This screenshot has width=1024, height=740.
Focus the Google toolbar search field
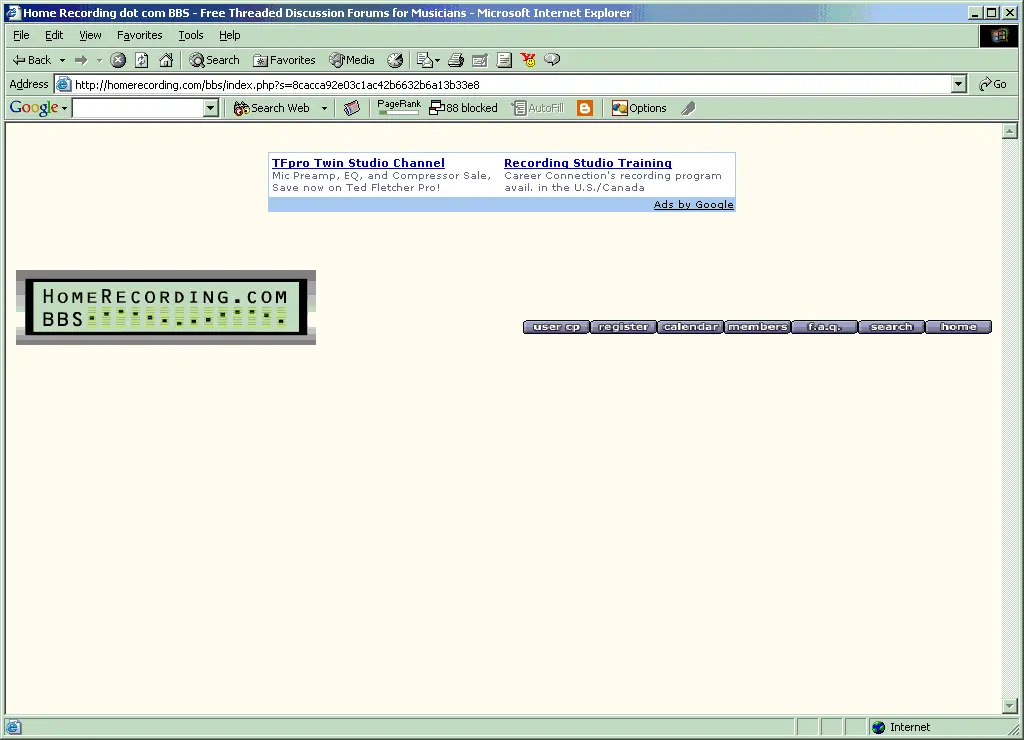click(138, 108)
